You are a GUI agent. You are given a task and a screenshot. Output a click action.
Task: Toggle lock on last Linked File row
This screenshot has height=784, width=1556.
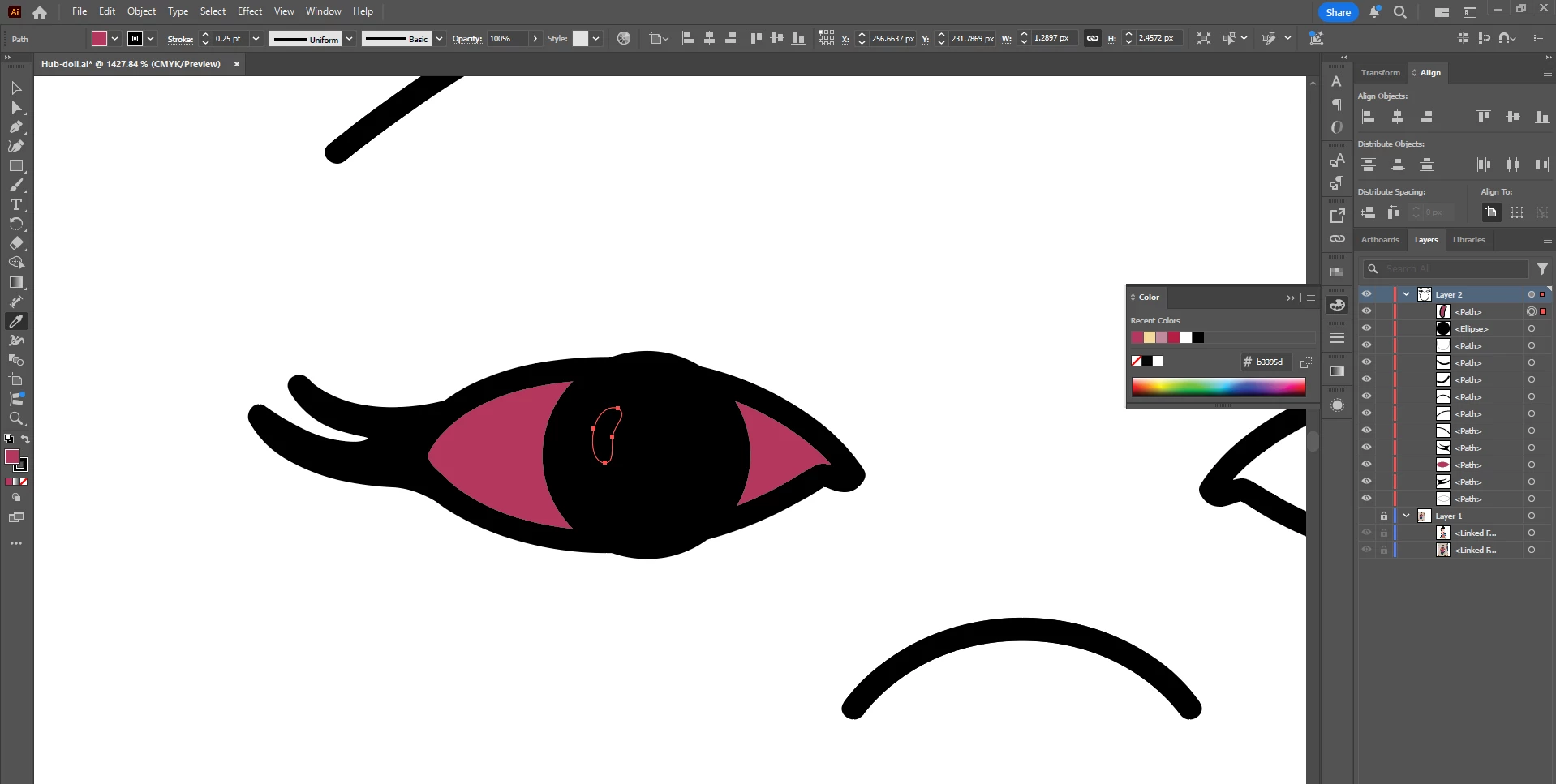[x=1384, y=550]
